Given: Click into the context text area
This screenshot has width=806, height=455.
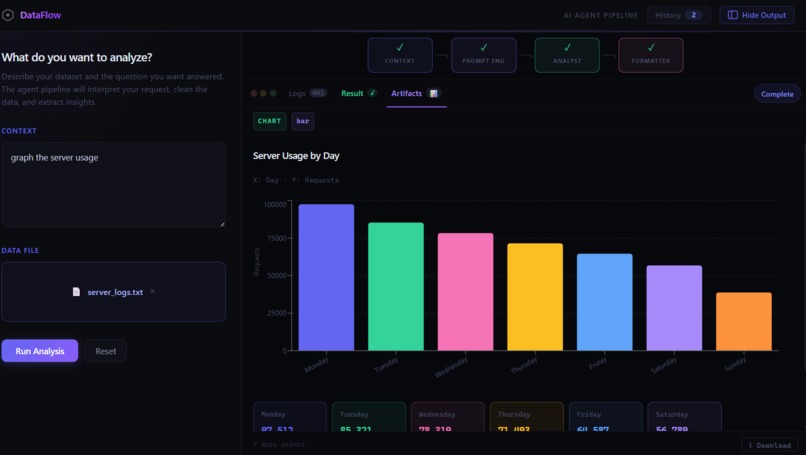Looking at the screenshot, I should point(114,185).
